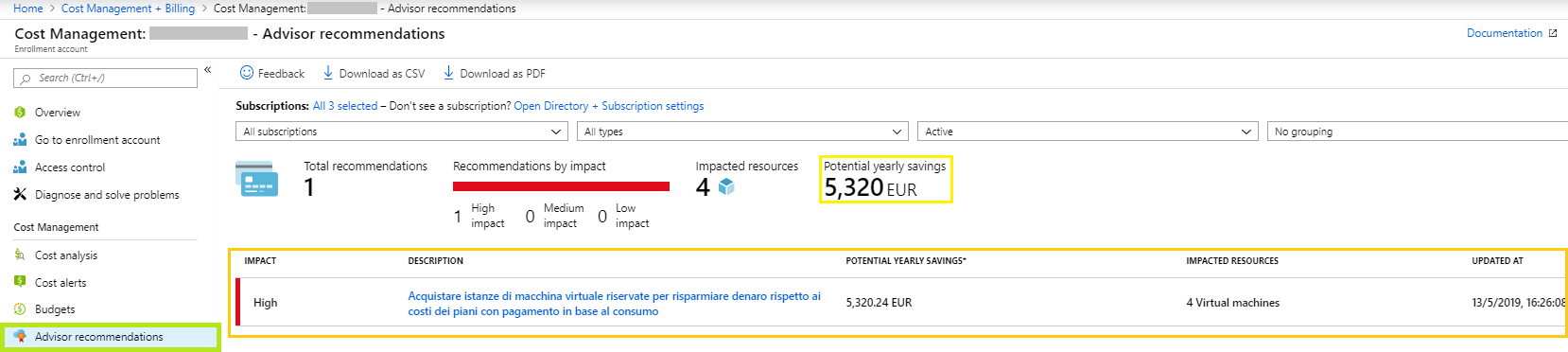The width and height of the screenshot is (1568, 352).
Task: Click the Budgets icon
Action: [20, 309]
